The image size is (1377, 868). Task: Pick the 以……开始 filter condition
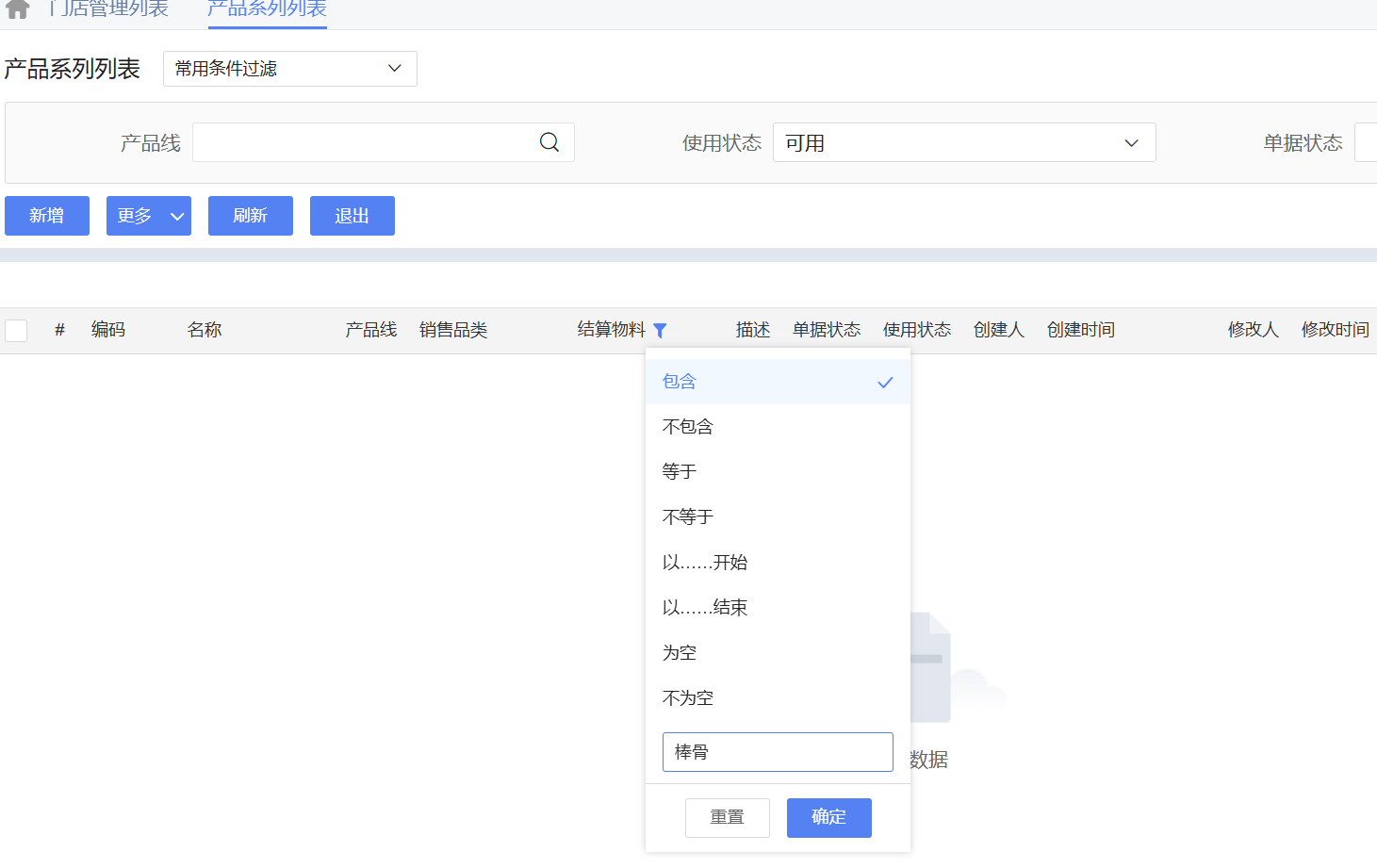tap(705, 563)
